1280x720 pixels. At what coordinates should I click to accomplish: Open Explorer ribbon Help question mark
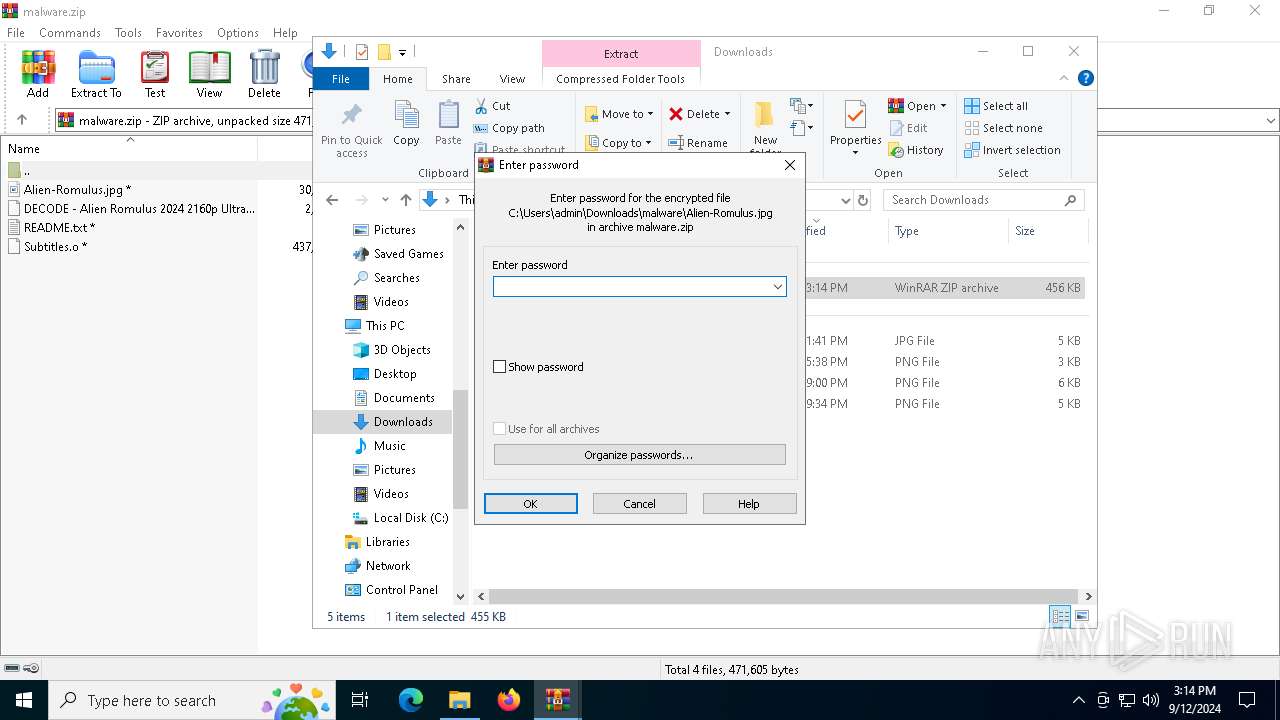coord(1086,78)
